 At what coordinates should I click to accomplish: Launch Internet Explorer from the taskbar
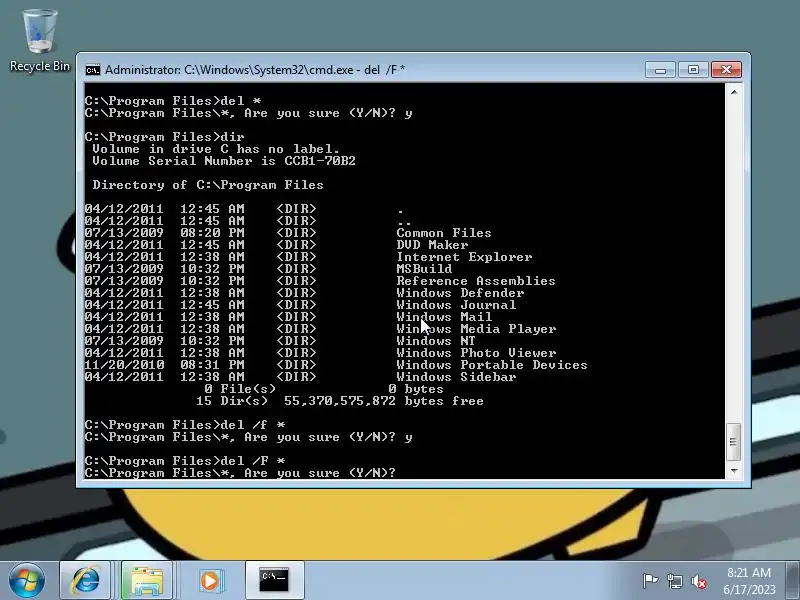point(85,580)
